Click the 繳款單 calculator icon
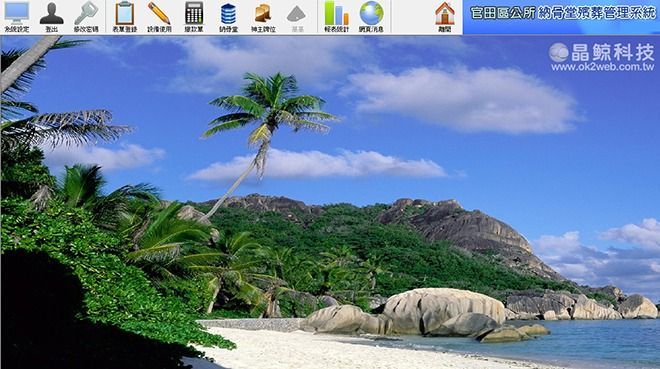 point(194,17)
